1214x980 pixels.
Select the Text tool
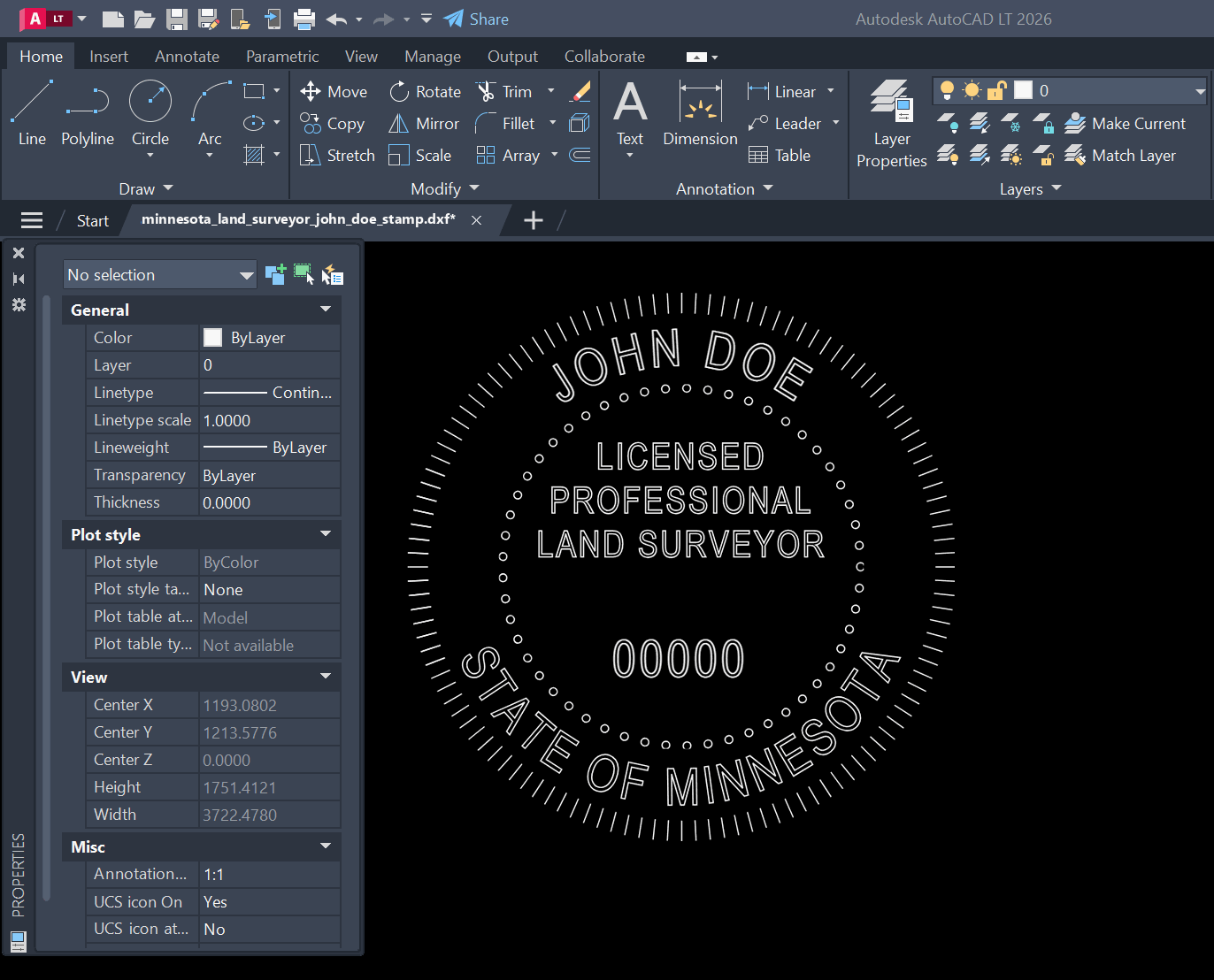coord(630,113)
